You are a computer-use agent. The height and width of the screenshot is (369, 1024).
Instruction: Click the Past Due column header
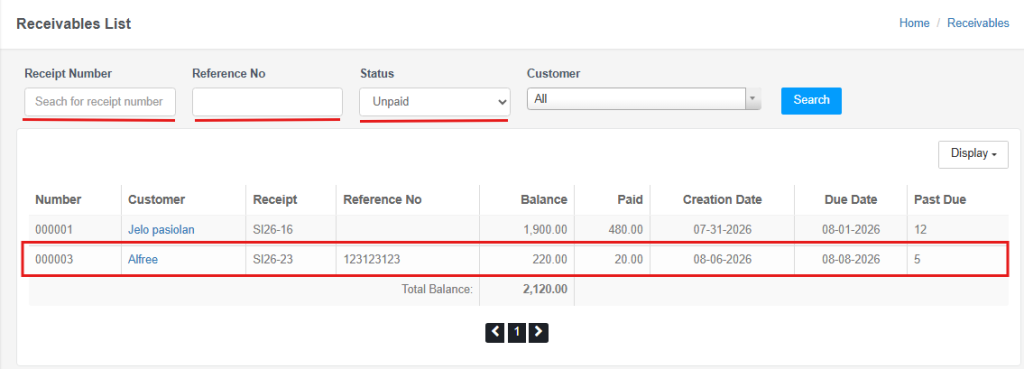pyautogui.click(x=940, y=200)
